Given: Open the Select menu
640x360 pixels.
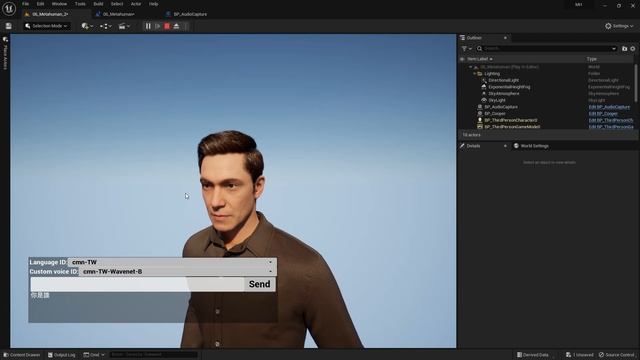Looking at the screenshot, I should [x=117, y=4].
